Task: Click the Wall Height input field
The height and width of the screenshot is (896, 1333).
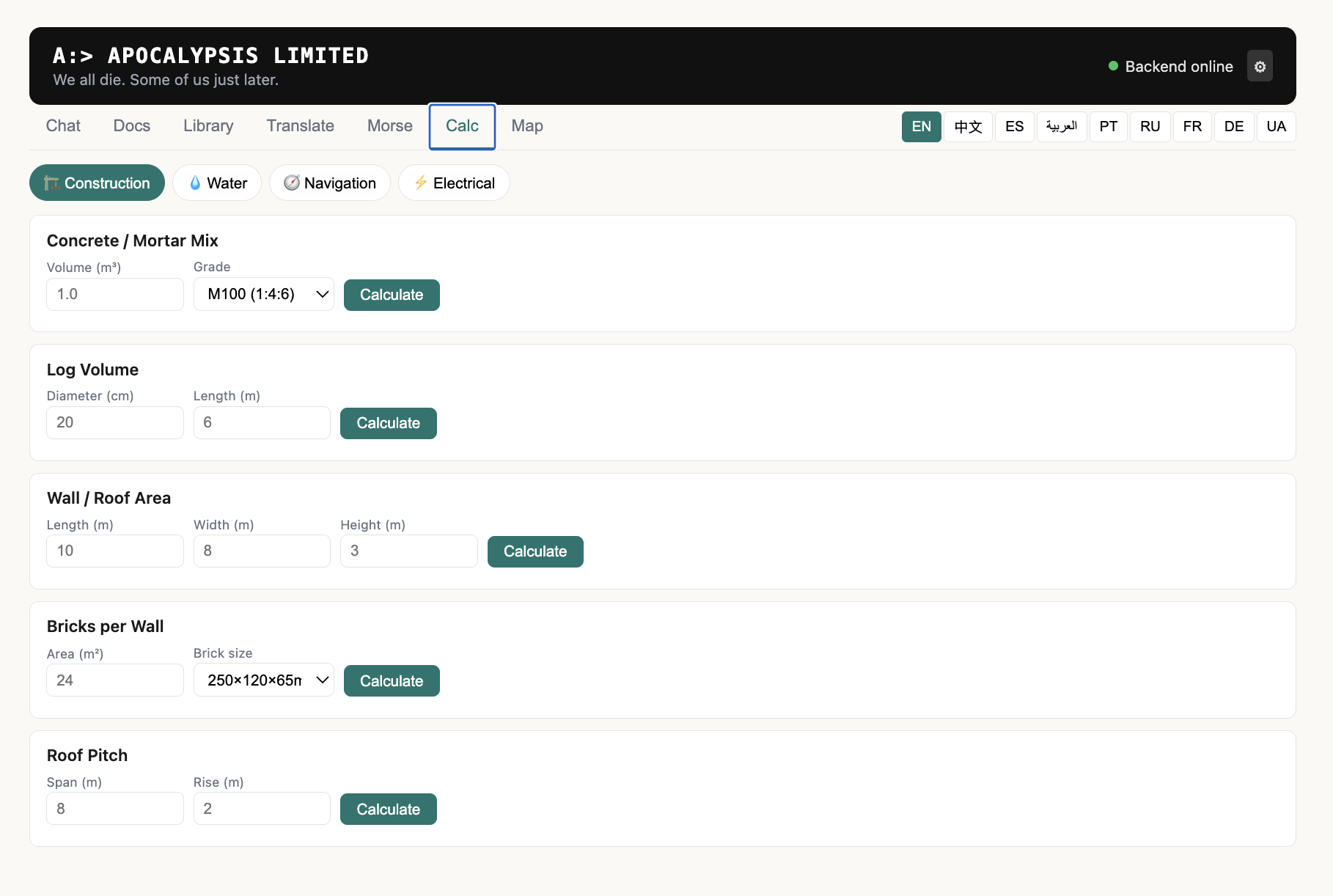Action: click(x=408, y=551)
